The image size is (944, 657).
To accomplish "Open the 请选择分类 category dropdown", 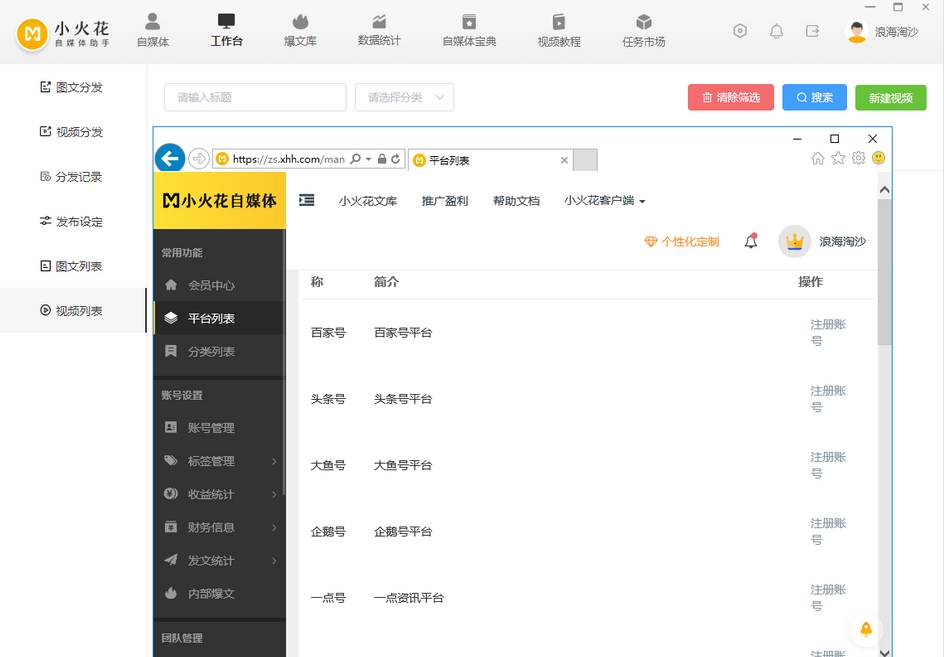I will click(x=404, y=97).
